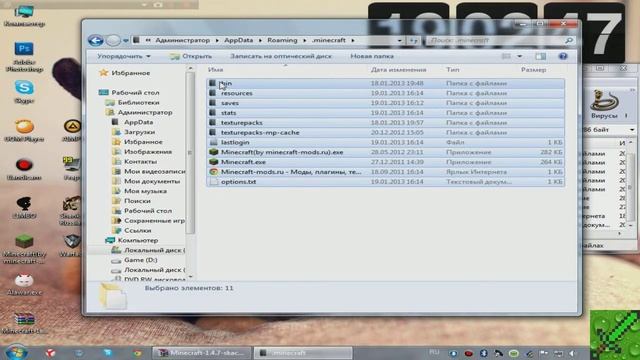
Task: Select the bin folder
Action: 386,83
